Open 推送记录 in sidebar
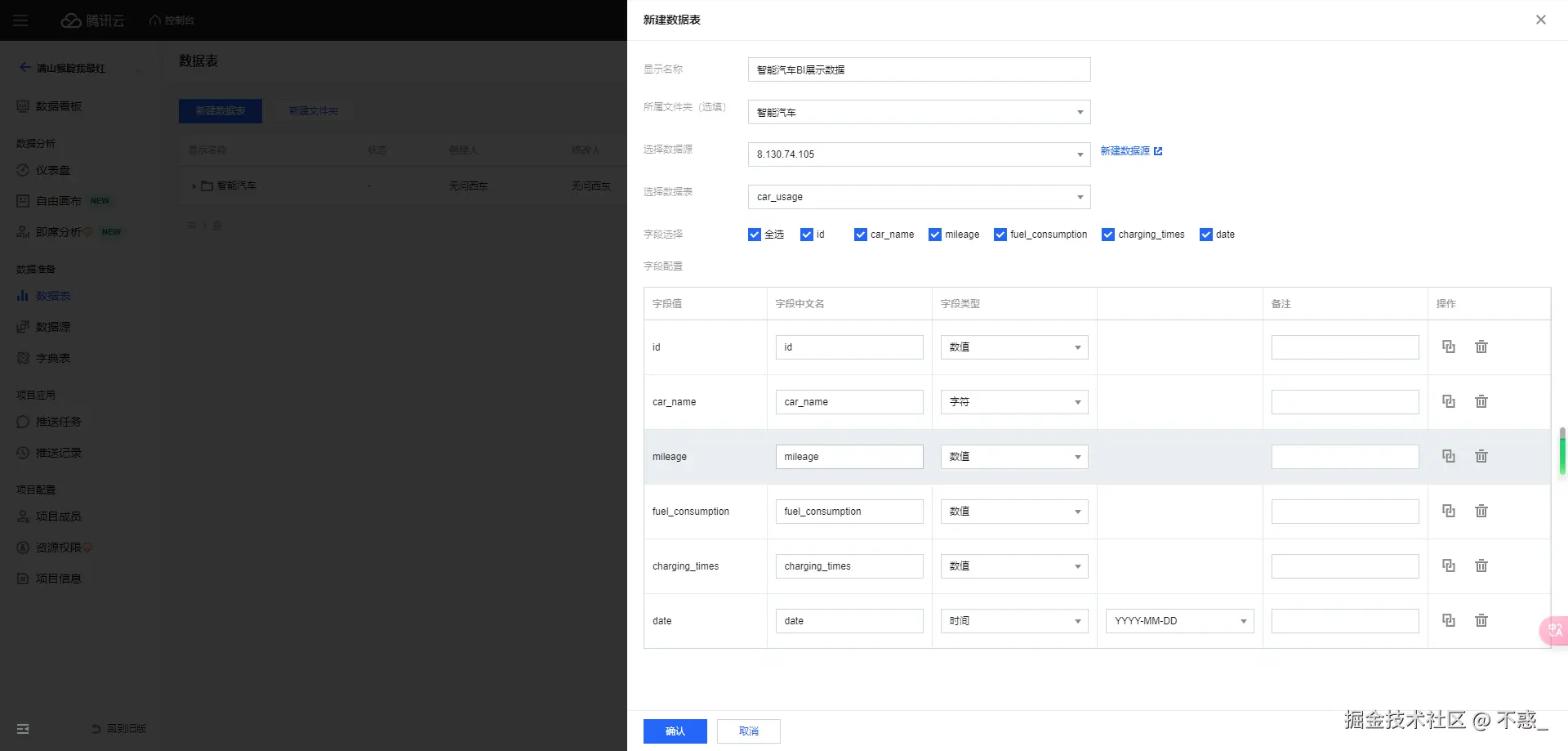The height and width of the screenshot is (751, 1568). [x=58, y=453]
